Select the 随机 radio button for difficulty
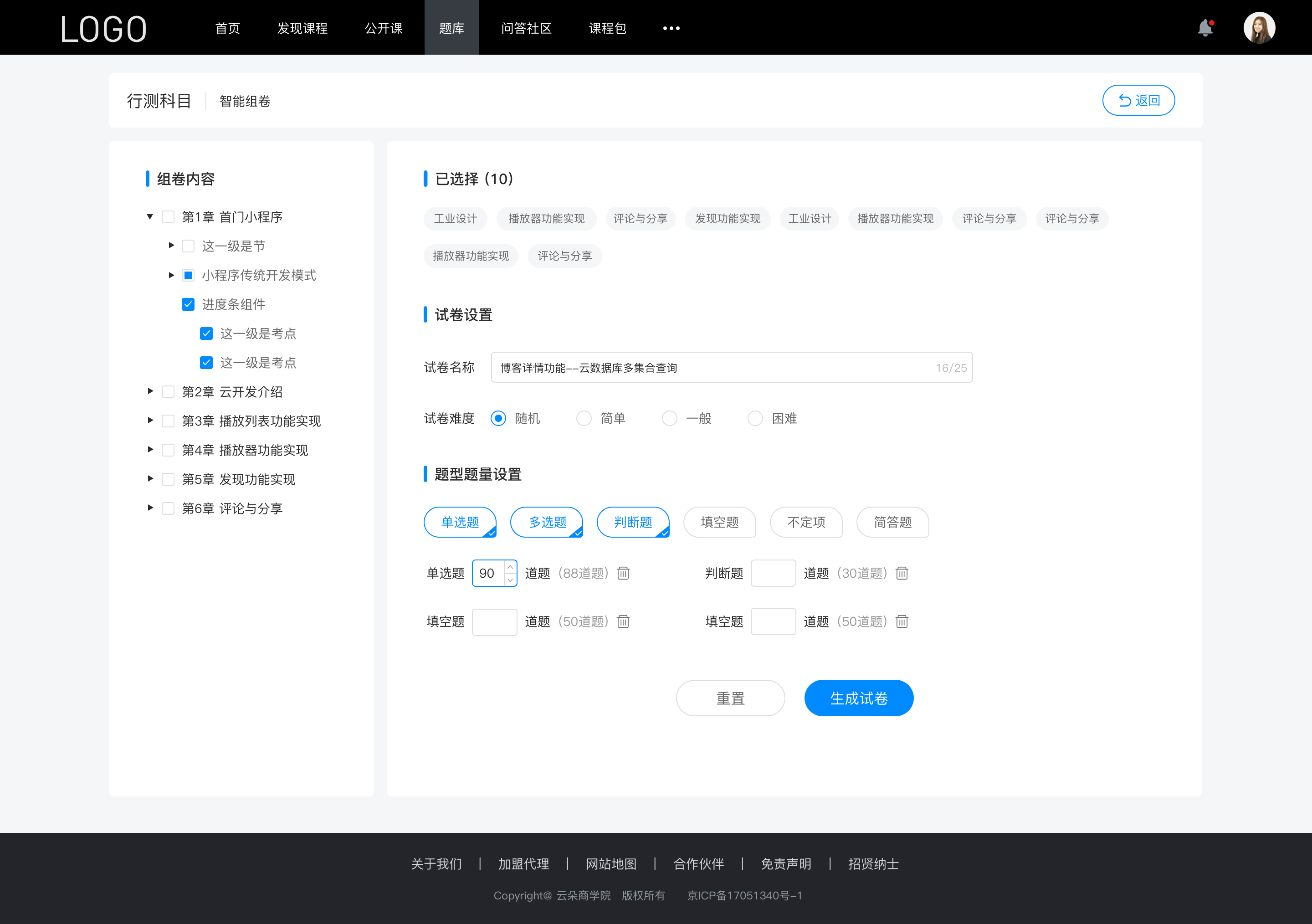The height and width of the screenshot is (924, 1312). point(498,418)
